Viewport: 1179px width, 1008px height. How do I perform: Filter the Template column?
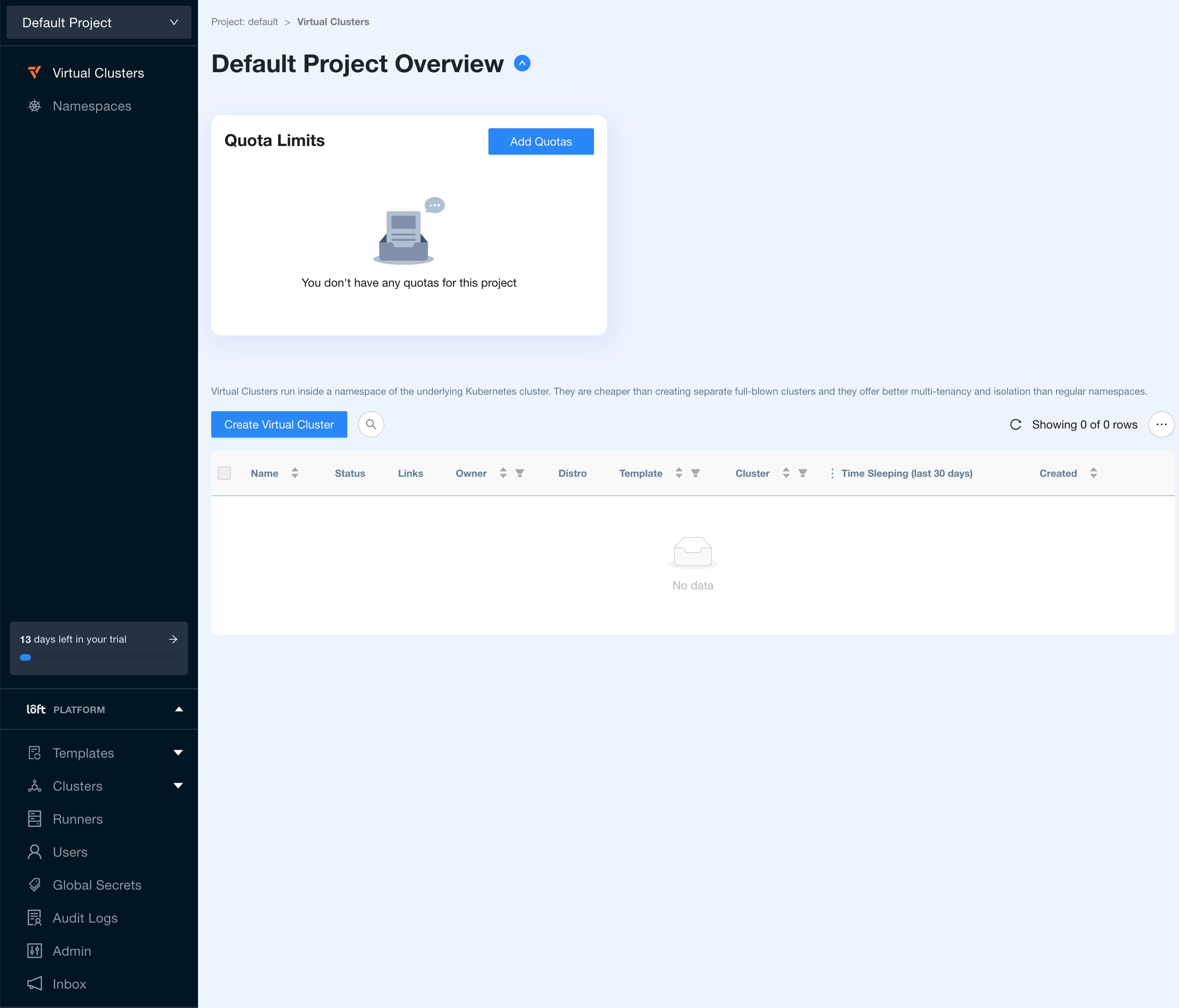click(x=696, y=473)
